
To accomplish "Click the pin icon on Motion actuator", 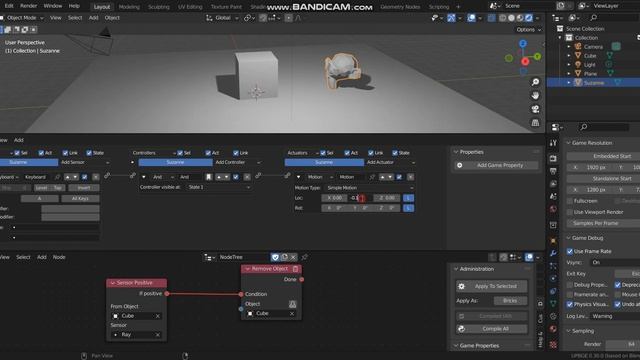I will [x=372, y=177].
